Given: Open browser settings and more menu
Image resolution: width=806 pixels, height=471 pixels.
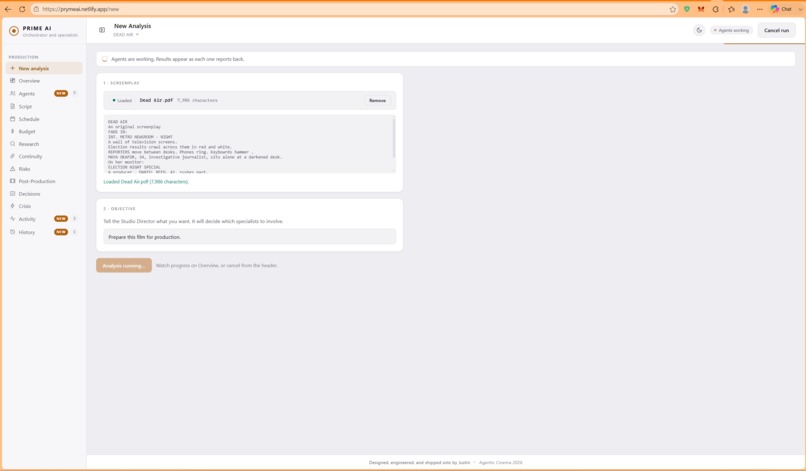Looking at the screenshot, I should 760,9.
